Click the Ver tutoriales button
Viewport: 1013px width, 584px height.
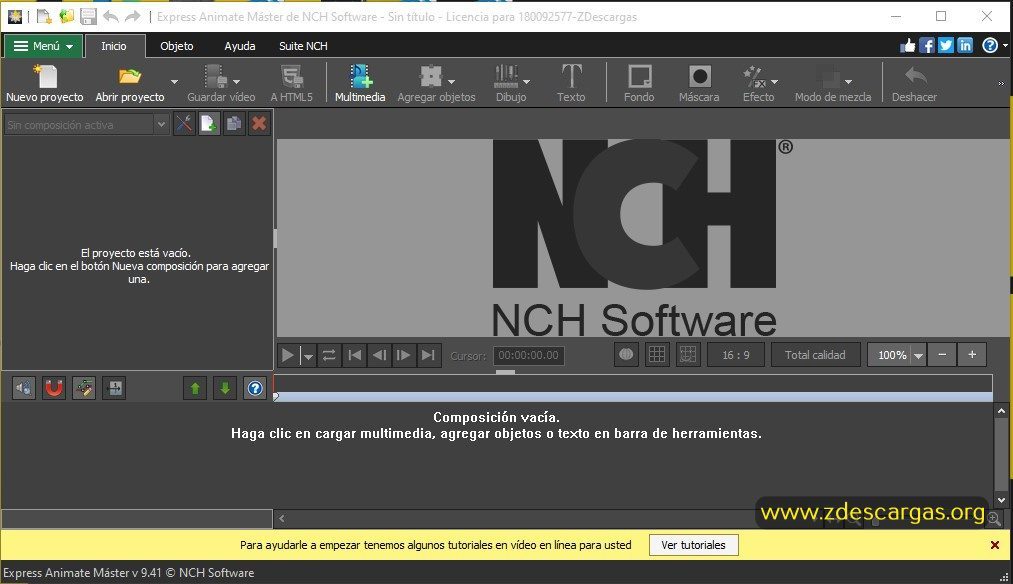point(693,545)
